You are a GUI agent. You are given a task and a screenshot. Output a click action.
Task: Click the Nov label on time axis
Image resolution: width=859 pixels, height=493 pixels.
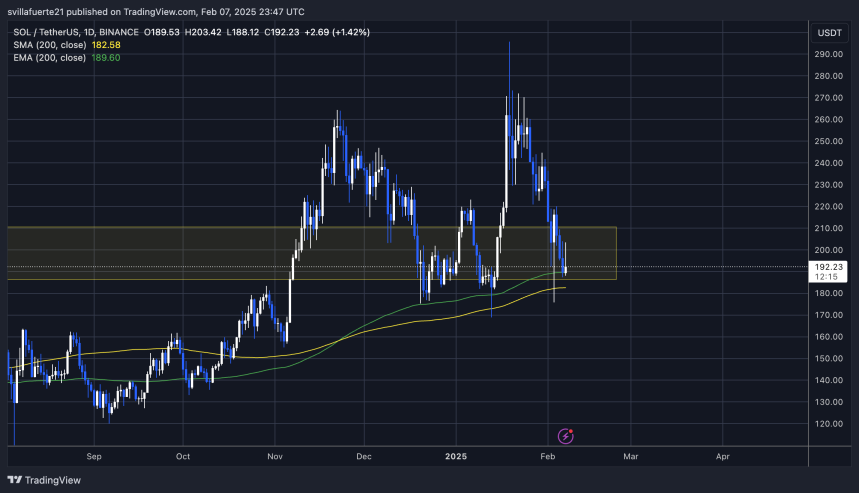tap(275, 456)
